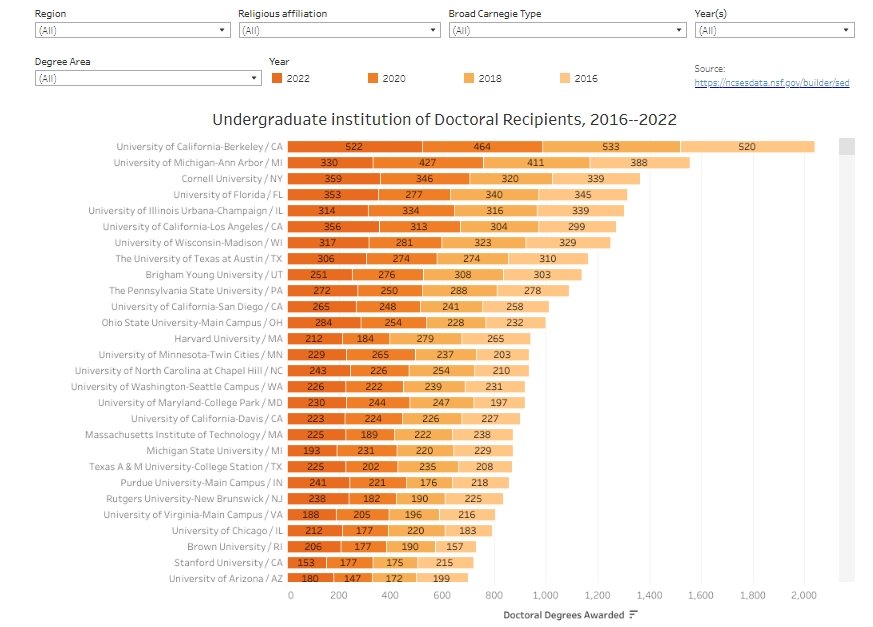
Task: Click the Brown University / RI label
Action: (x=235, y=547)
